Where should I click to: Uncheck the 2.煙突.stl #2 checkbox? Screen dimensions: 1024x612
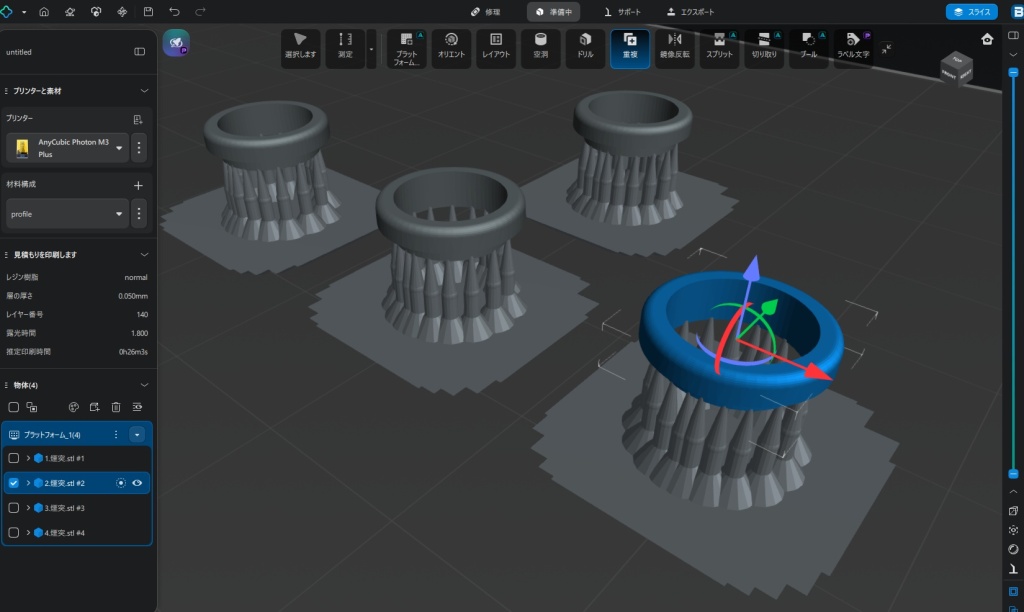pos(14,483)
